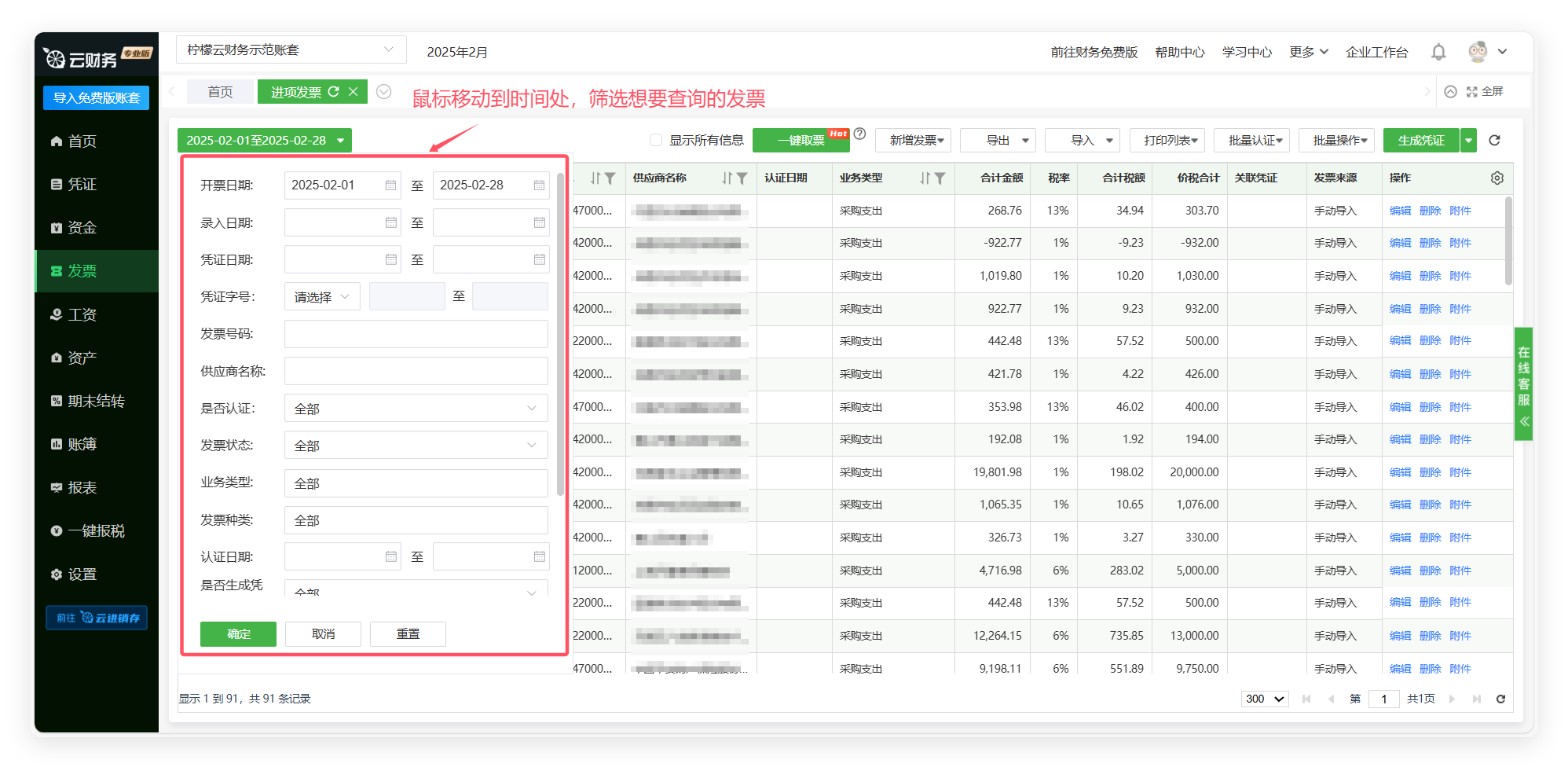Click the filter icon on 供应商名称 column
Screen dimensions: 1568x767
742,178
